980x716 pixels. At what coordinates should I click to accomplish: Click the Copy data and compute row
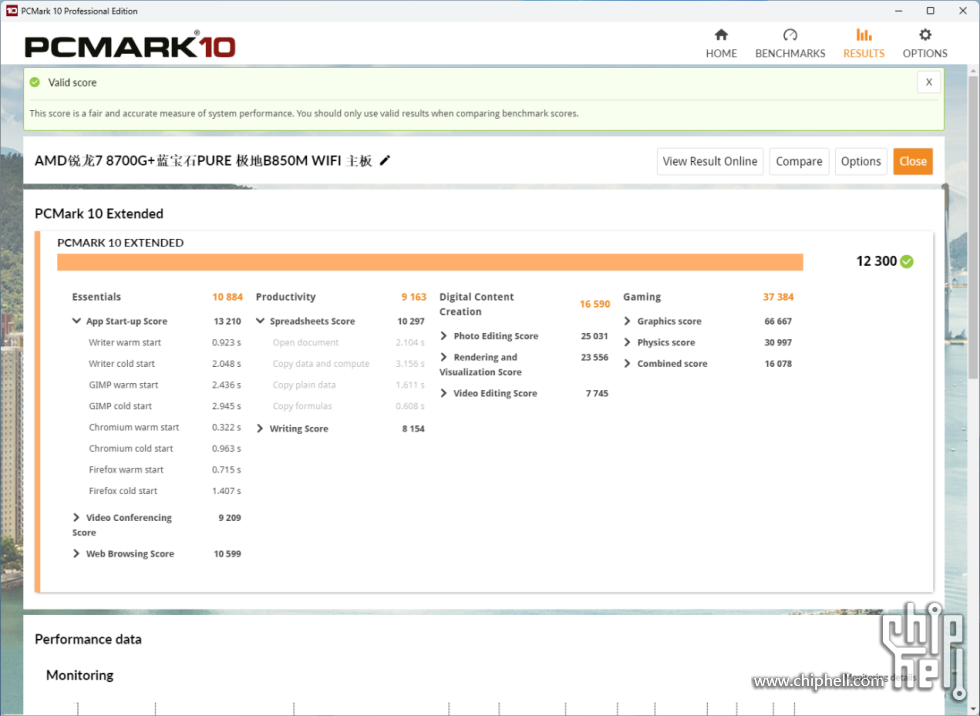click(349, 364)
